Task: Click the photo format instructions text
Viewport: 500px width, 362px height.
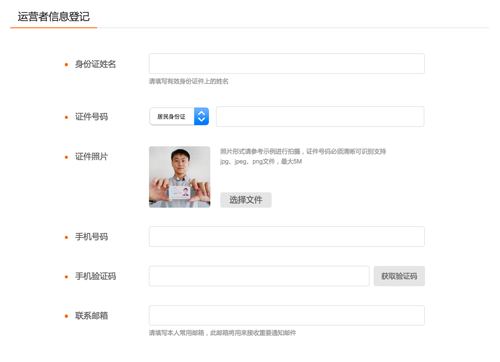Action: (303, 156)
